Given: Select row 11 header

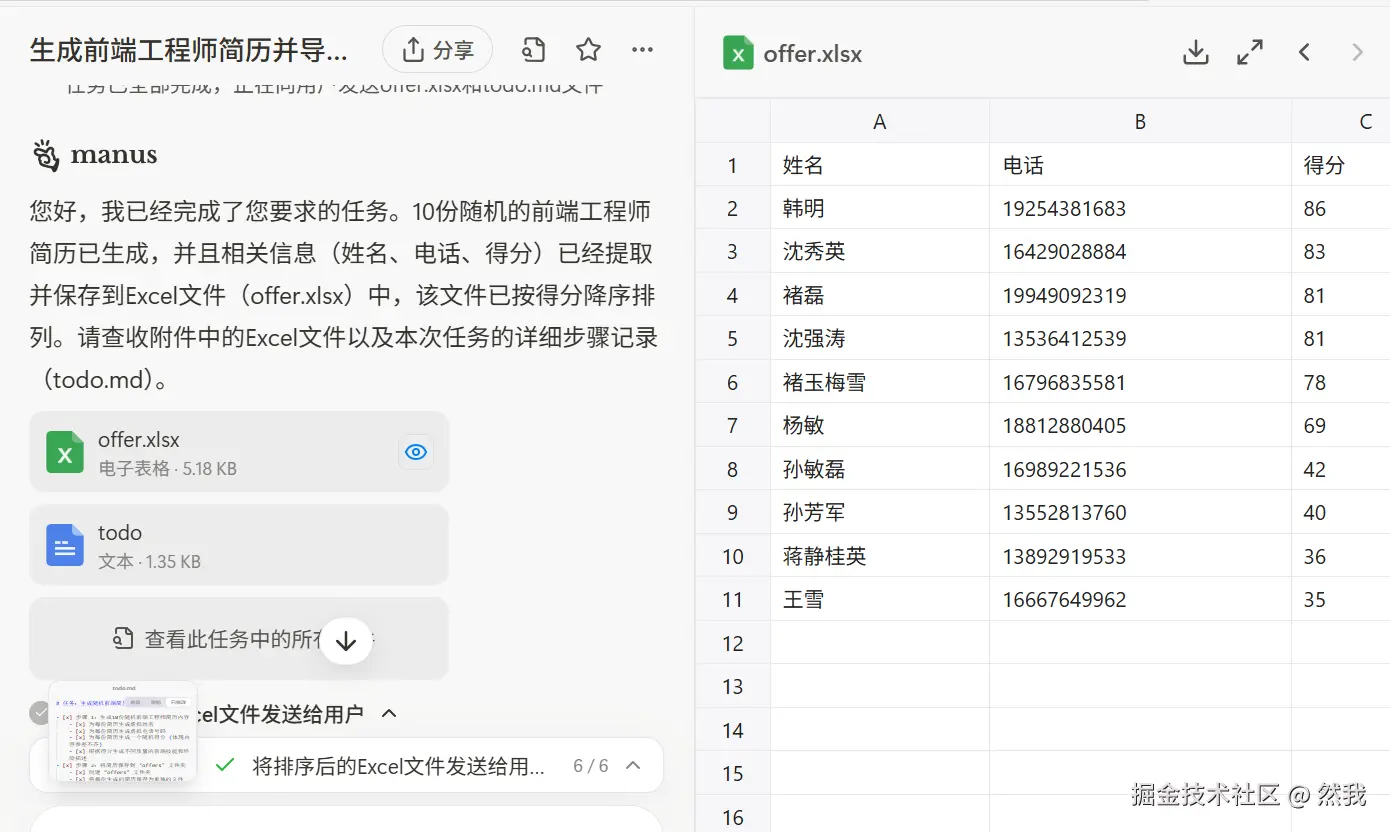Looking at the screenshot, I should coord(733,600).
